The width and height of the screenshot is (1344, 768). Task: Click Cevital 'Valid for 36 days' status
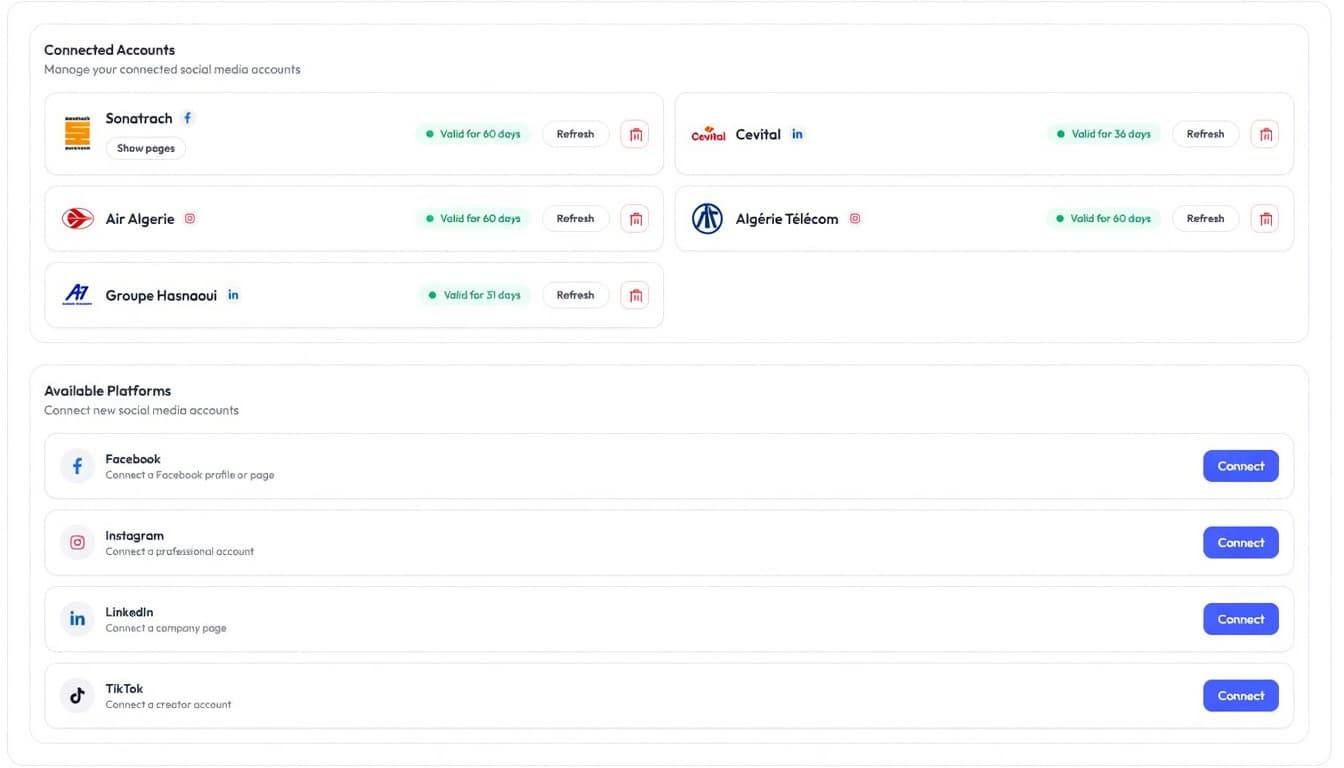point(1104,134)
